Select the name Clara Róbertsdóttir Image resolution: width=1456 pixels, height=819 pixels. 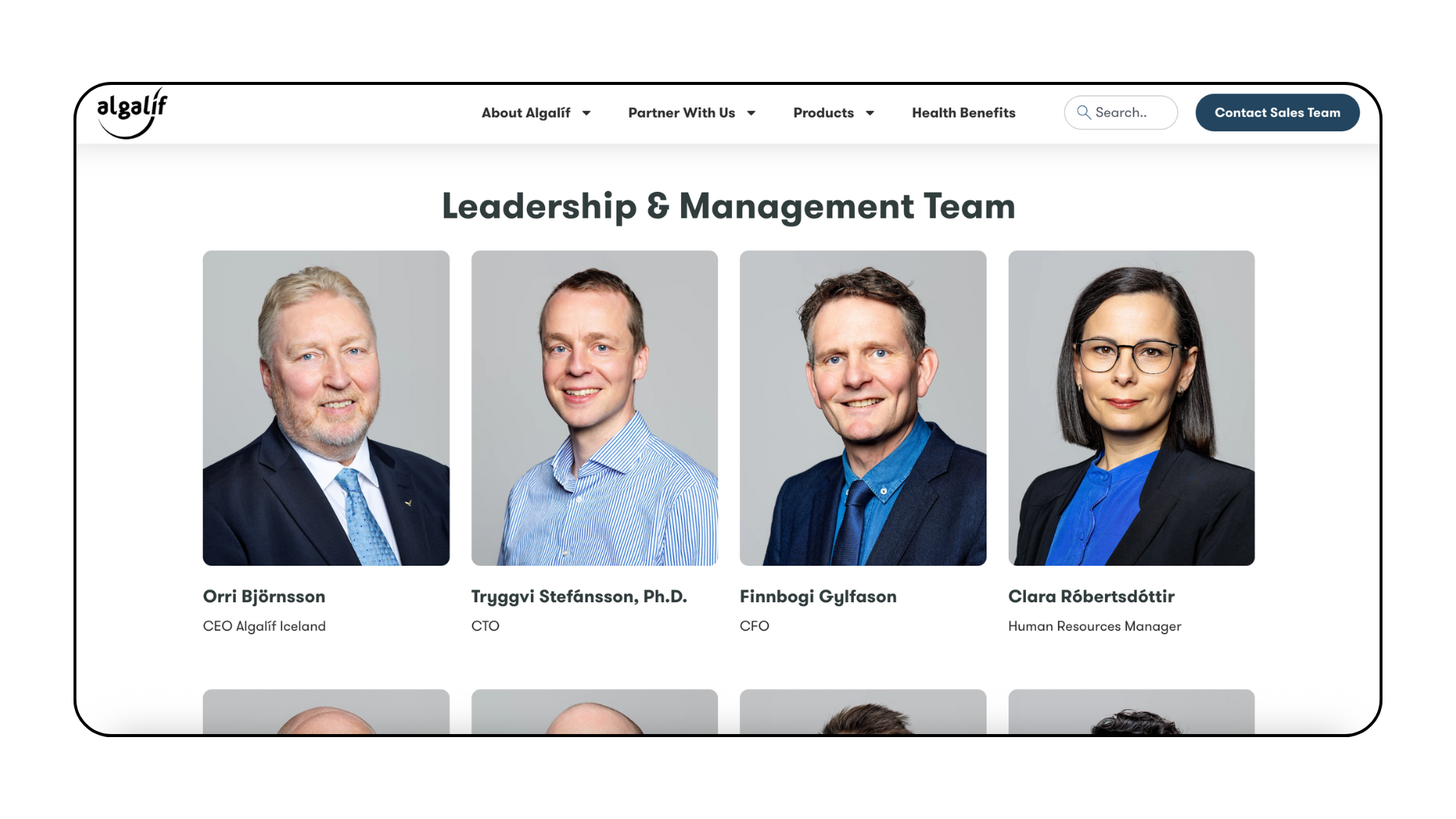[x=1091, y=597]
